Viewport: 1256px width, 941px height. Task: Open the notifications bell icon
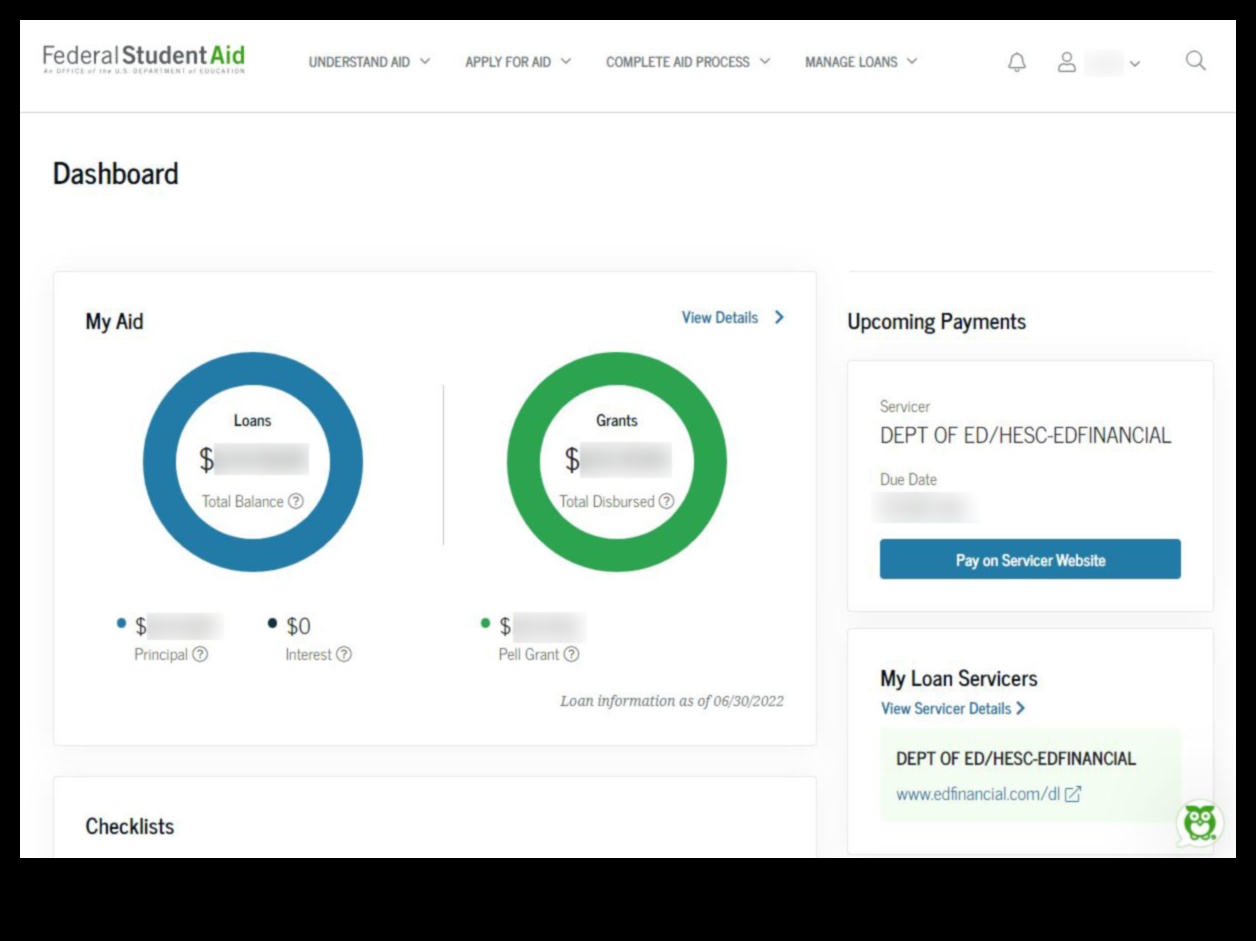coord(1016,62)
